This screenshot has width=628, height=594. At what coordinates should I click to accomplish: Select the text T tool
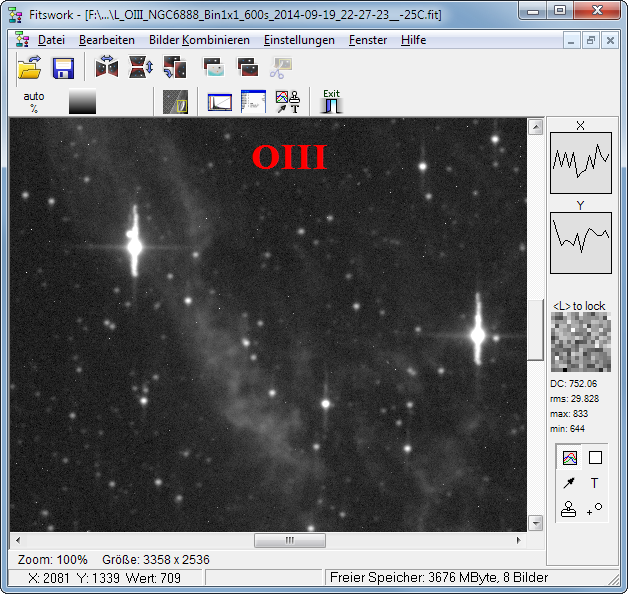(595, 483)
